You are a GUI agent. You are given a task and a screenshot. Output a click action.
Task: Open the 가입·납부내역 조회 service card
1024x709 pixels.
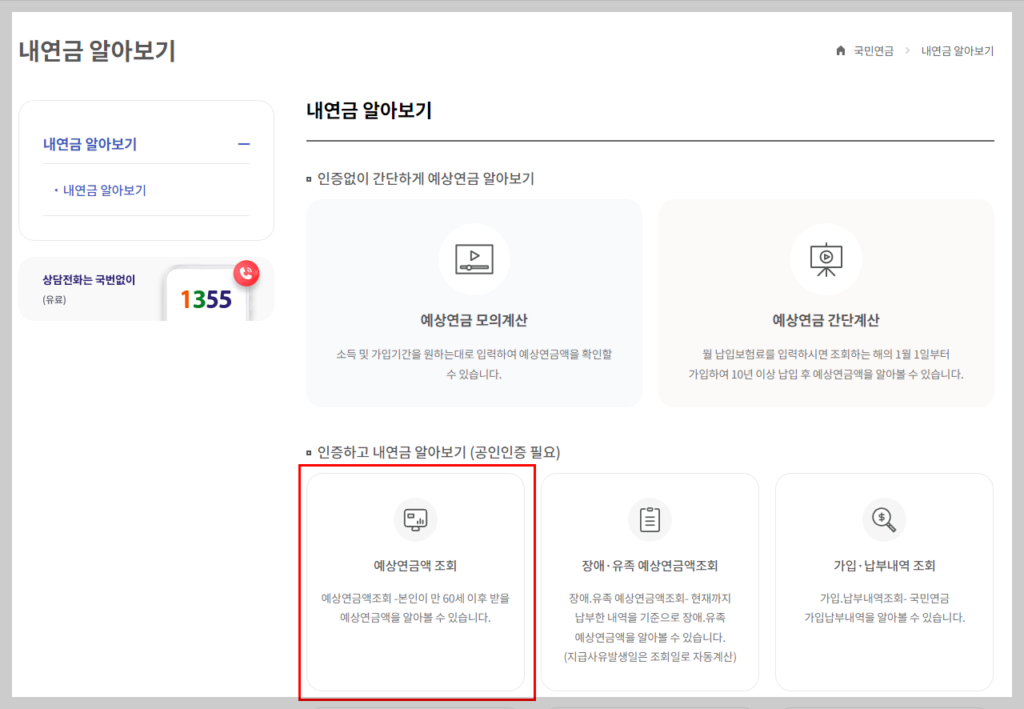tap(884, 583)
